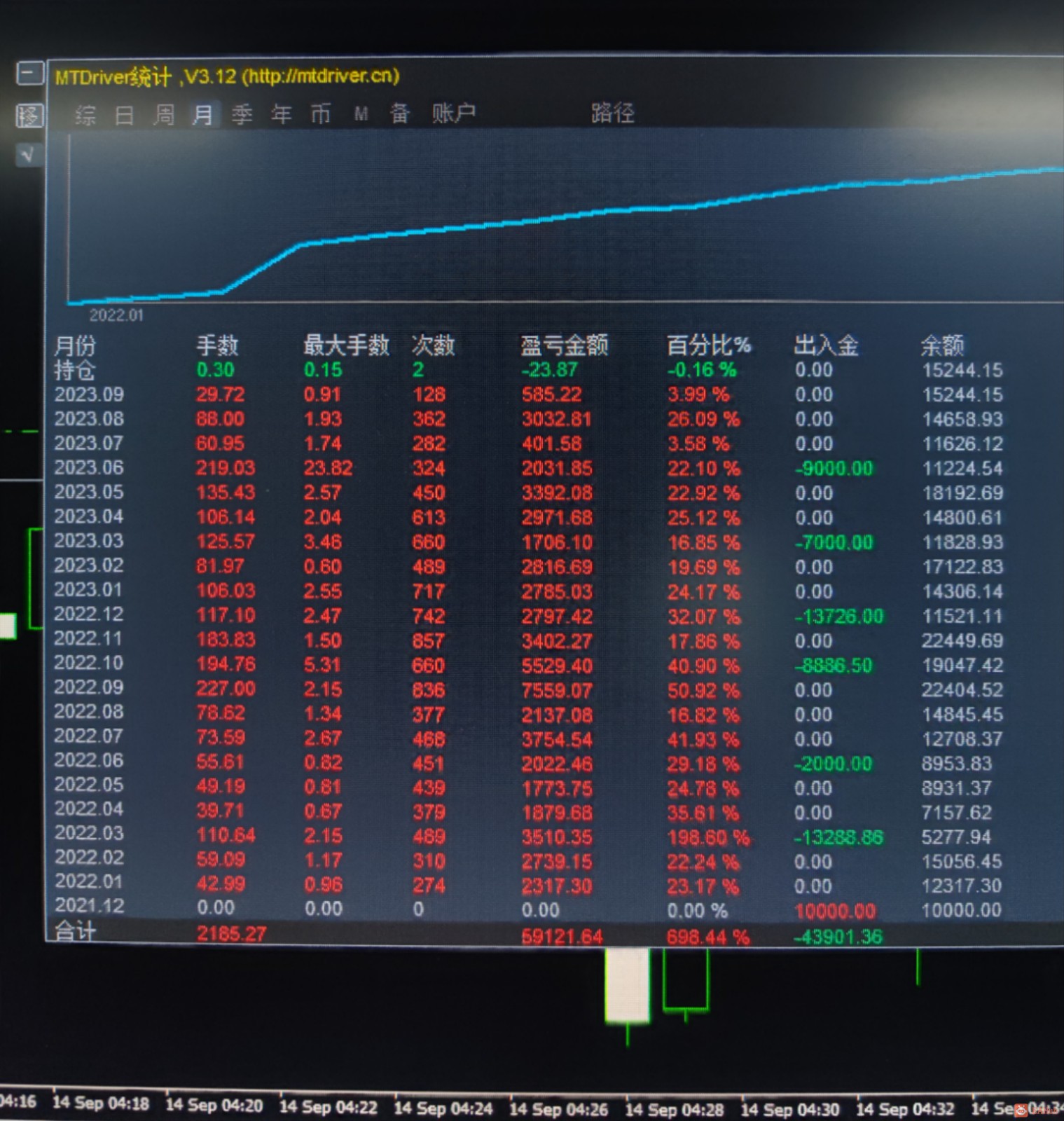Open the 币 currency tab

(x=320, y=114)
